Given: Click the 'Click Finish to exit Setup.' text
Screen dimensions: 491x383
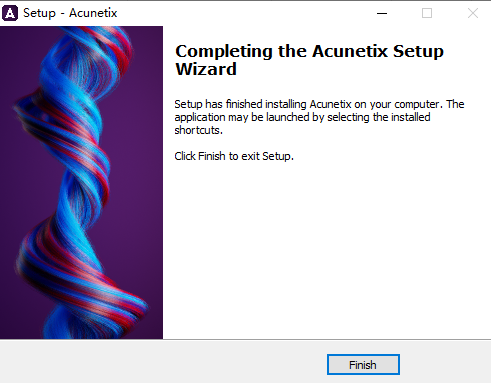Looking at the screenshot, I should [x=234, y=156].
